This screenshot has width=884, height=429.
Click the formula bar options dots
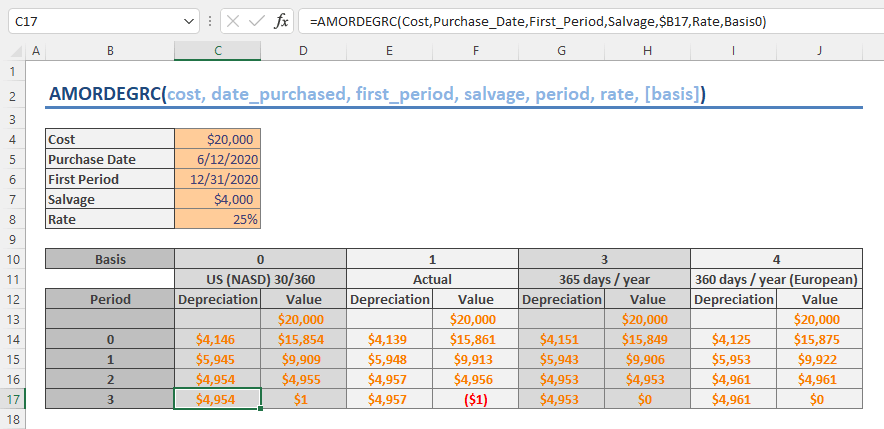coord(210,21)
